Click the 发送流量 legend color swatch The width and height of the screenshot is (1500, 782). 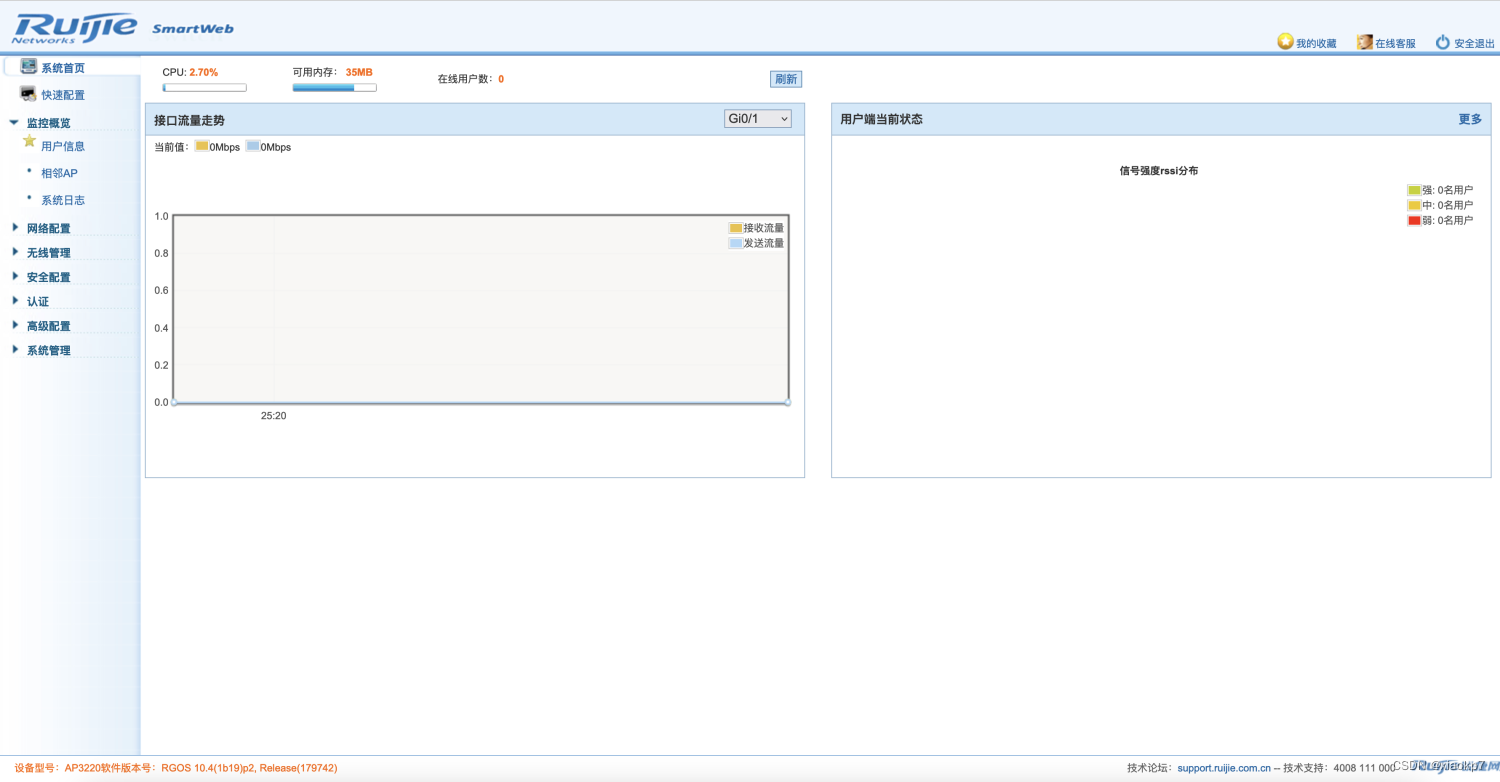point(735,243)
